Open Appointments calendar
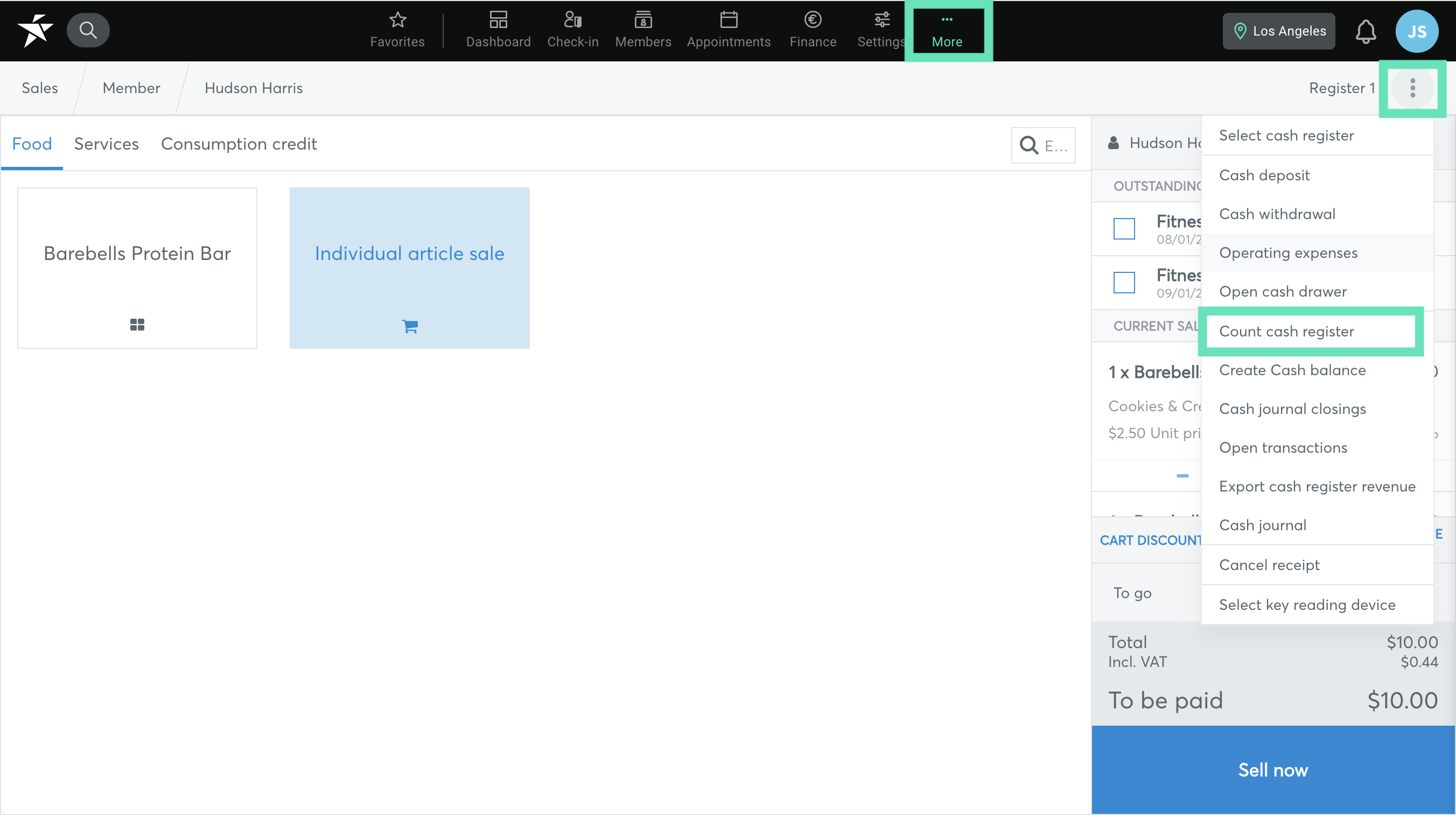 click(x=729, y=30)
